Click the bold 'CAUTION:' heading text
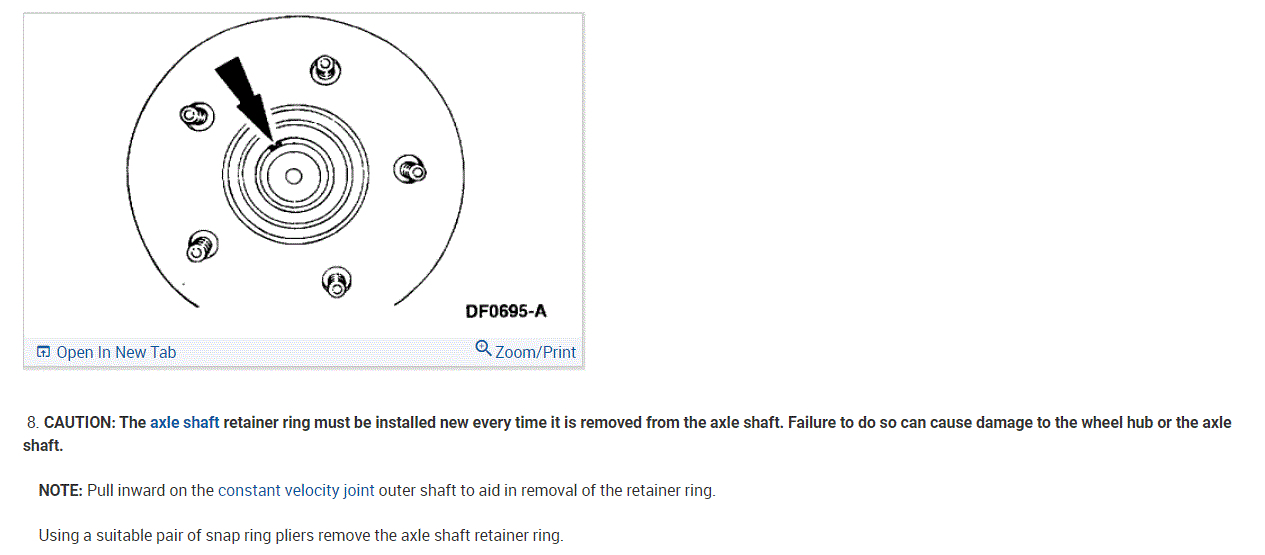The image size is (1265, 555). [80, 423]
